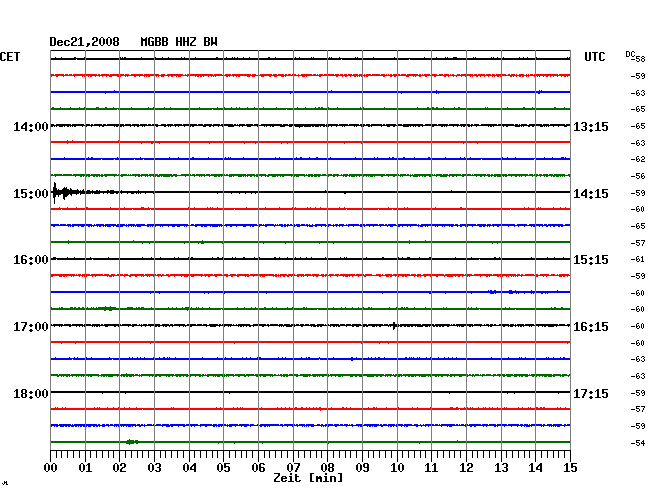The height and width of the screenshot is (494, 650).
Task: Click minute label "15" on the x-axis
Action: pos(570,468)
